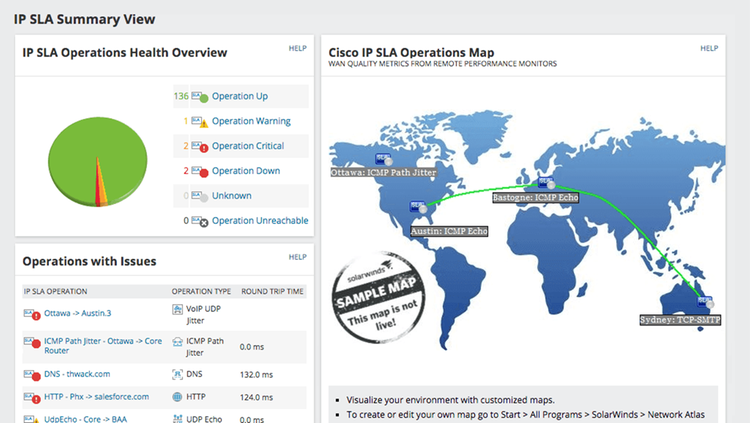Click HELP in the Health Overview panel
750x423 pixels.
click(298, 48)
